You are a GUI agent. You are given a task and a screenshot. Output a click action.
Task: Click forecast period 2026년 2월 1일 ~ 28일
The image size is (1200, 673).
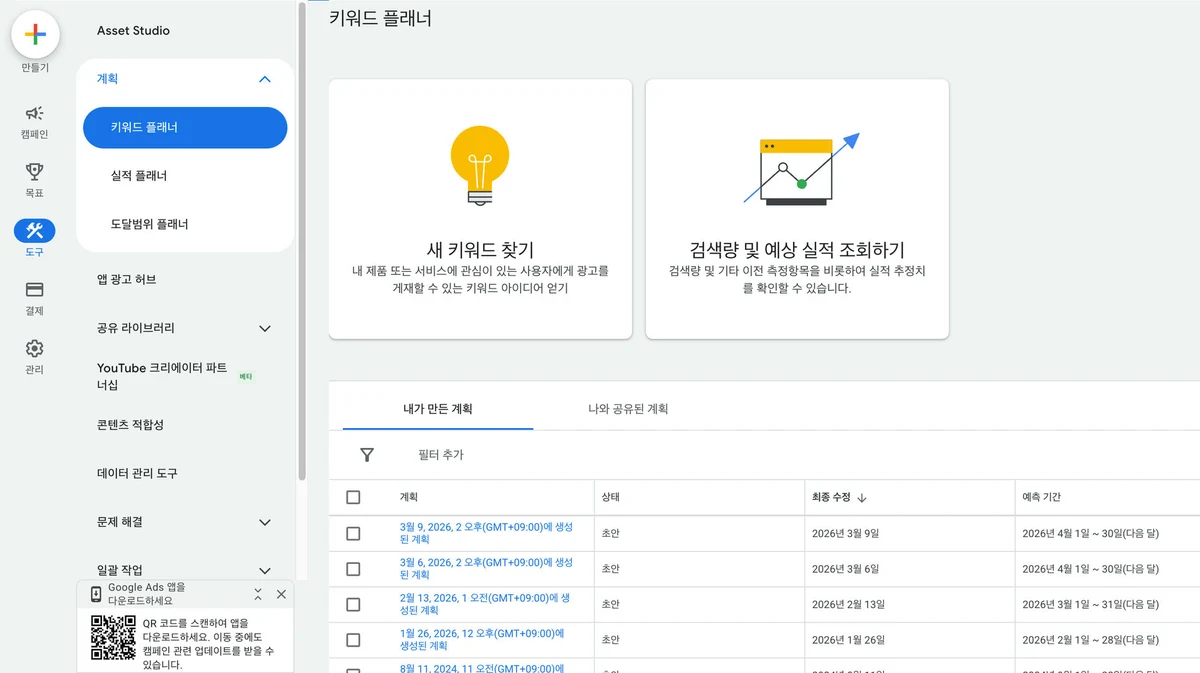click(1090, 640)
